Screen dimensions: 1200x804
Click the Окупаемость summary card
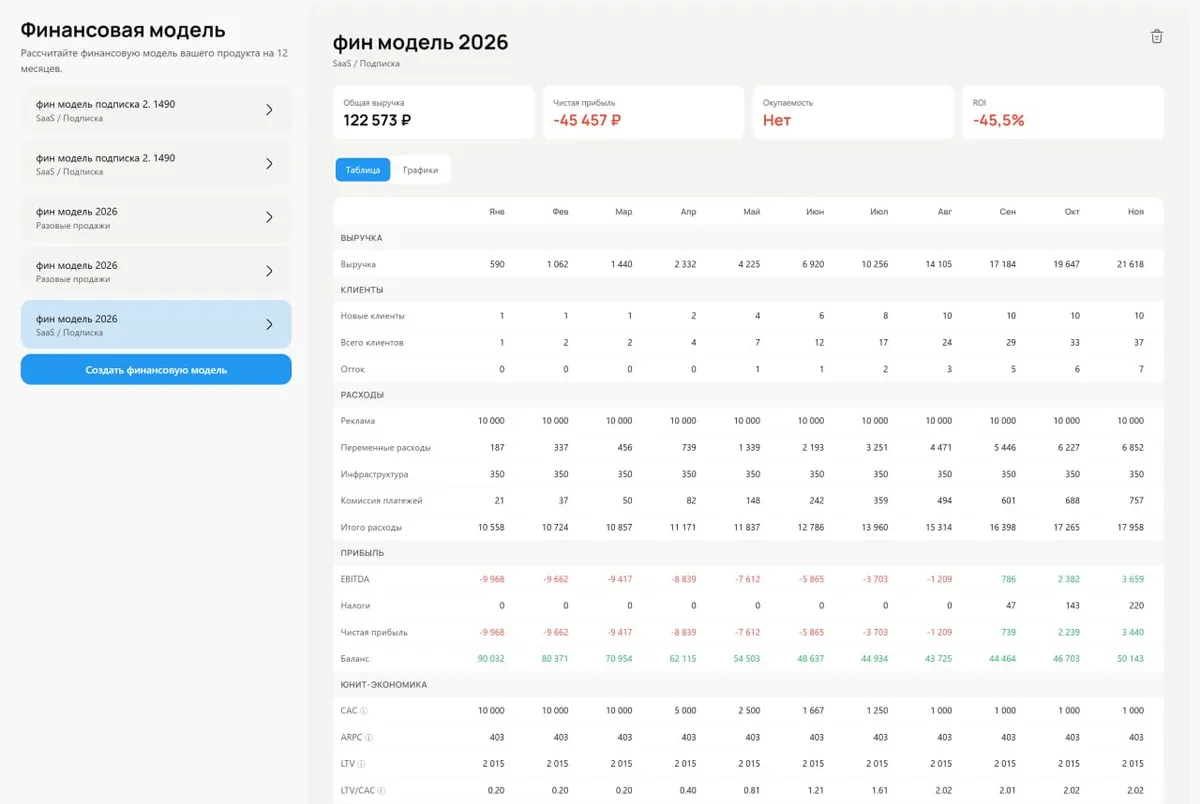click(x=852, y=112)
